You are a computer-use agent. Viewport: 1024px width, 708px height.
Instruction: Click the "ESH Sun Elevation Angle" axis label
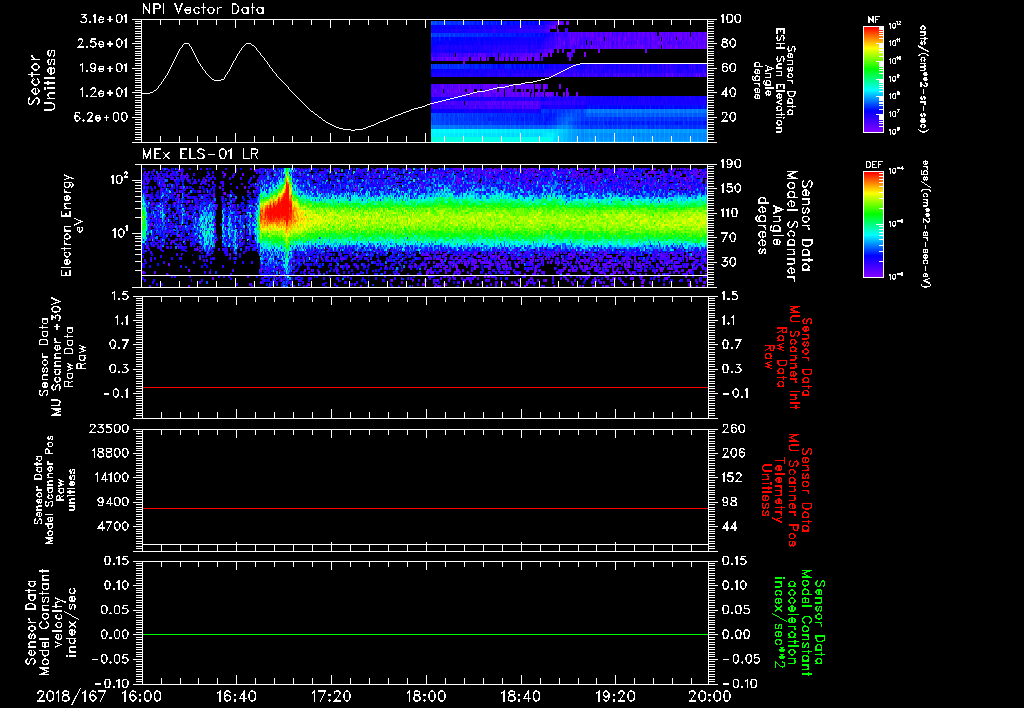pyautogui.click(x=775, y=80)
